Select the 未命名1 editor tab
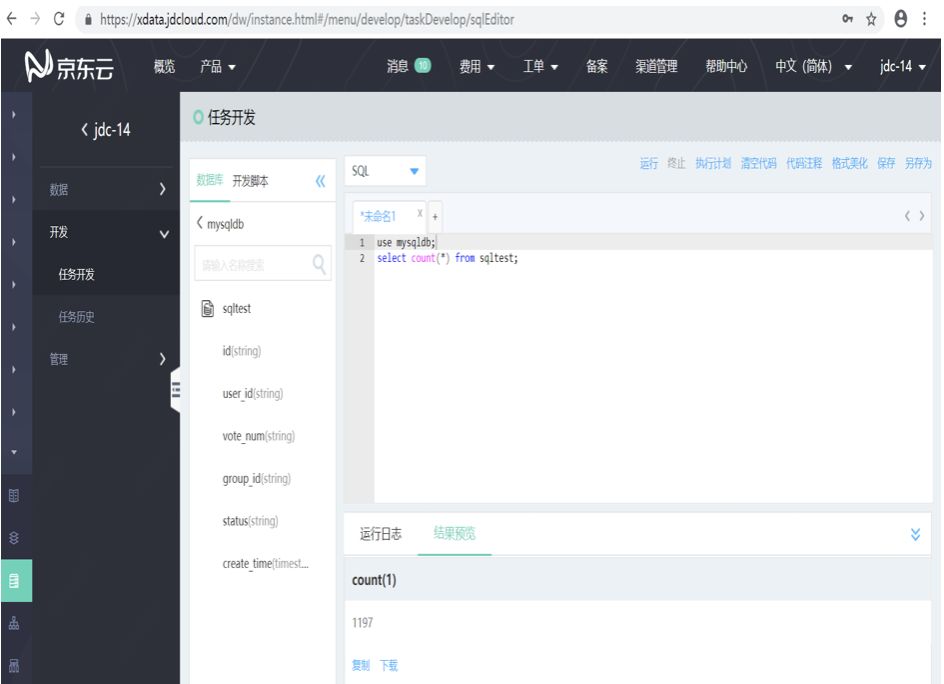944x684 pixels. coord(378,216)
